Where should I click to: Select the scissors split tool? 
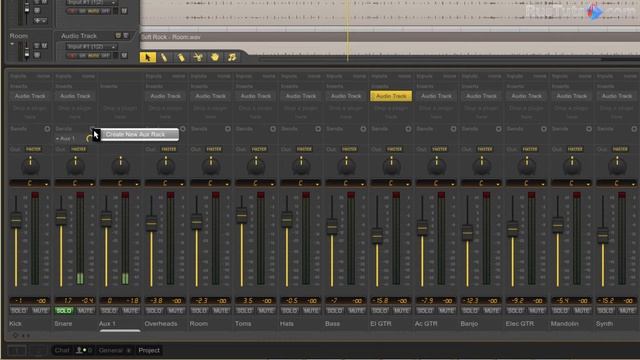click(x=198, y=57)
